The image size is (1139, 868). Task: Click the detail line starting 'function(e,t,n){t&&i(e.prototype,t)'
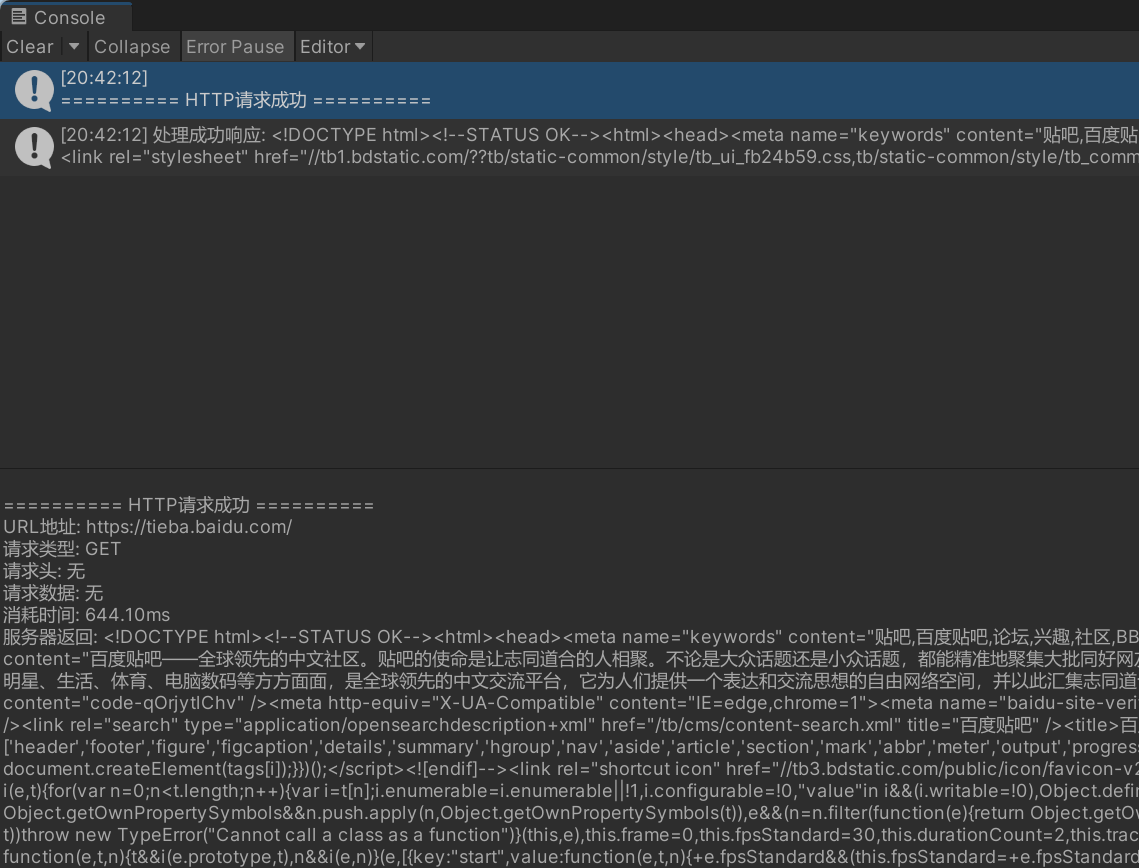(570, 857)
